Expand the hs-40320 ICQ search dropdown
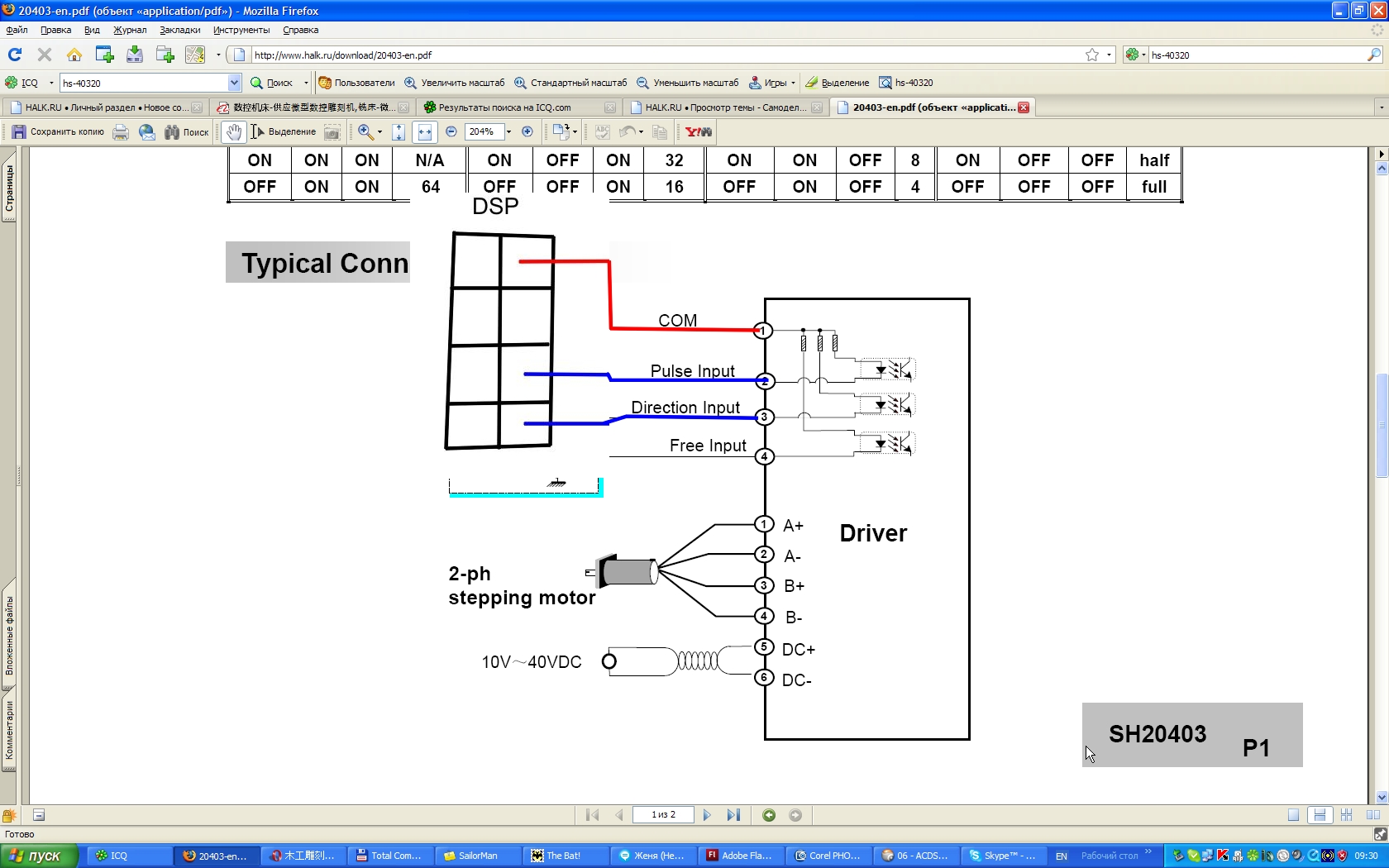The height and width of the screenshot is (868, 1389). pyautogui.click(x=234, y=83)
